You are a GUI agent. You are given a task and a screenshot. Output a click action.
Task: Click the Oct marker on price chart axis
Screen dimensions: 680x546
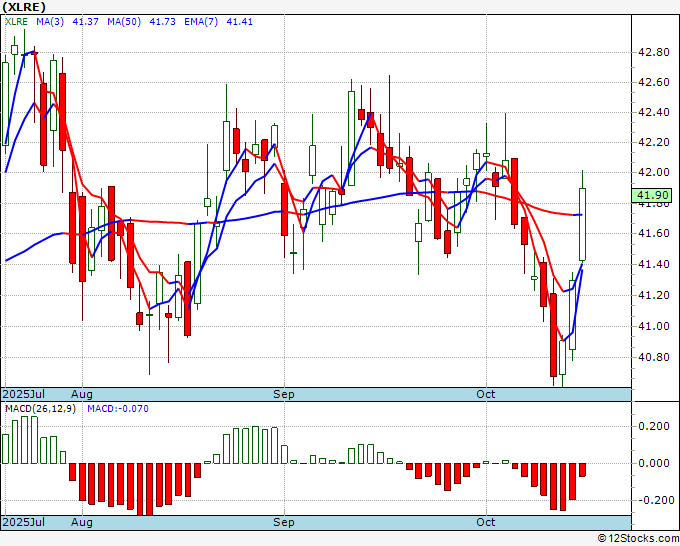pyautogui.click(x=487, y=395)
